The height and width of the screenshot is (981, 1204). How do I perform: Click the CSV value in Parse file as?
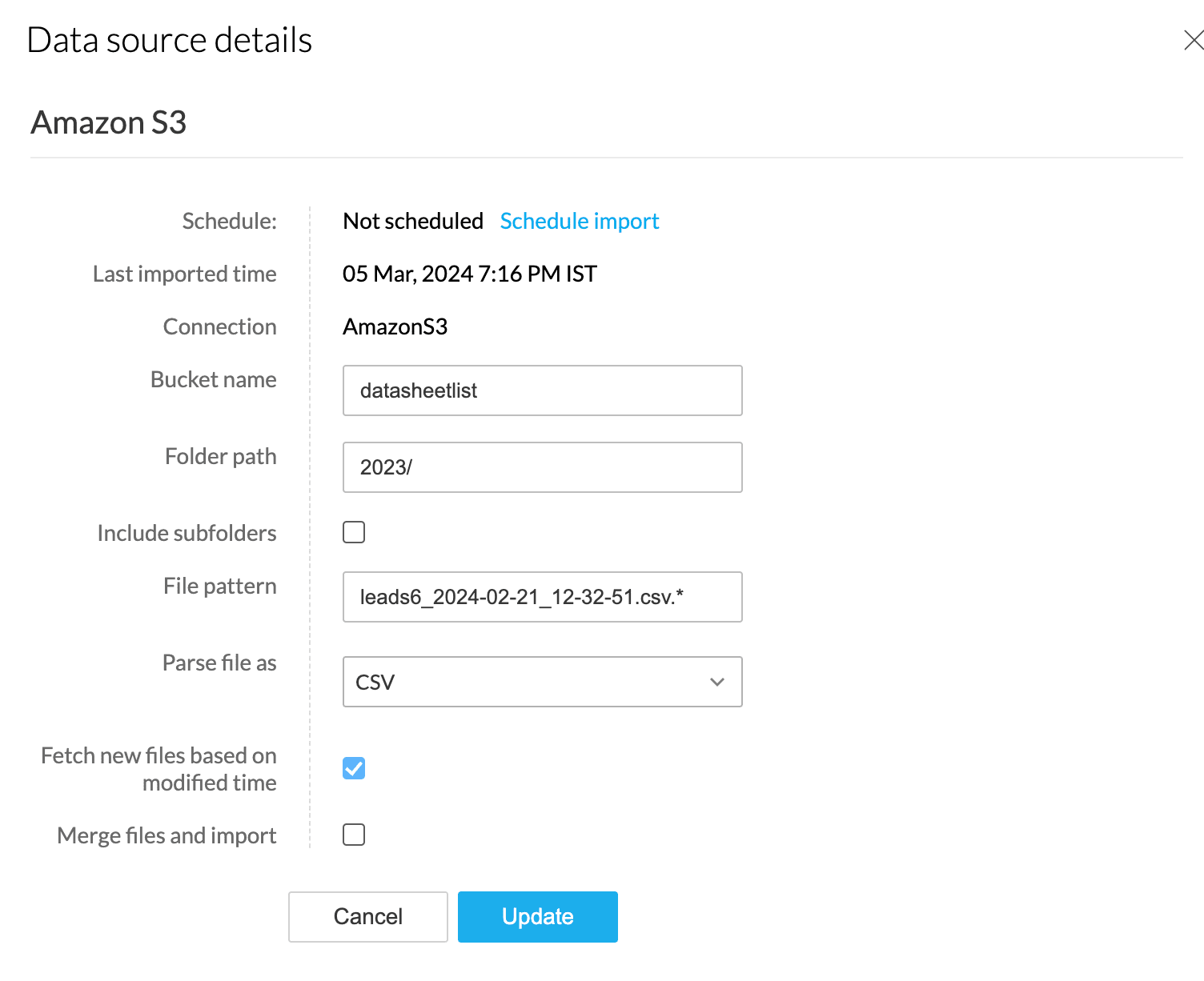click(x=375, y=683)
